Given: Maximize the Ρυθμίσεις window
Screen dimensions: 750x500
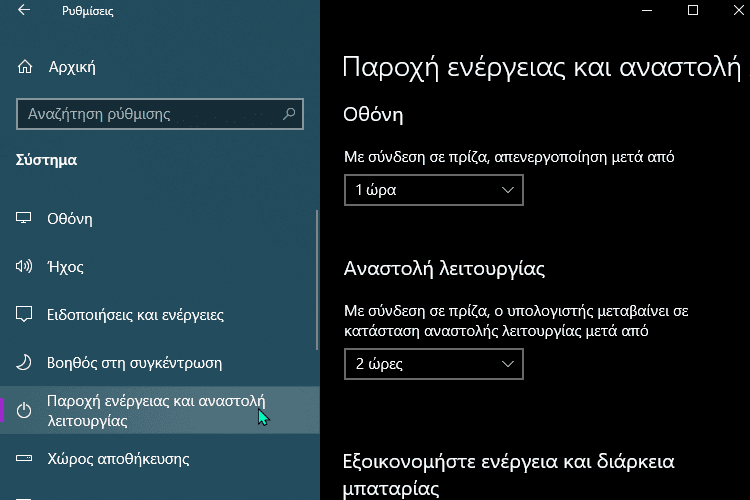Looking at the screenshot, I should (693, 10).
